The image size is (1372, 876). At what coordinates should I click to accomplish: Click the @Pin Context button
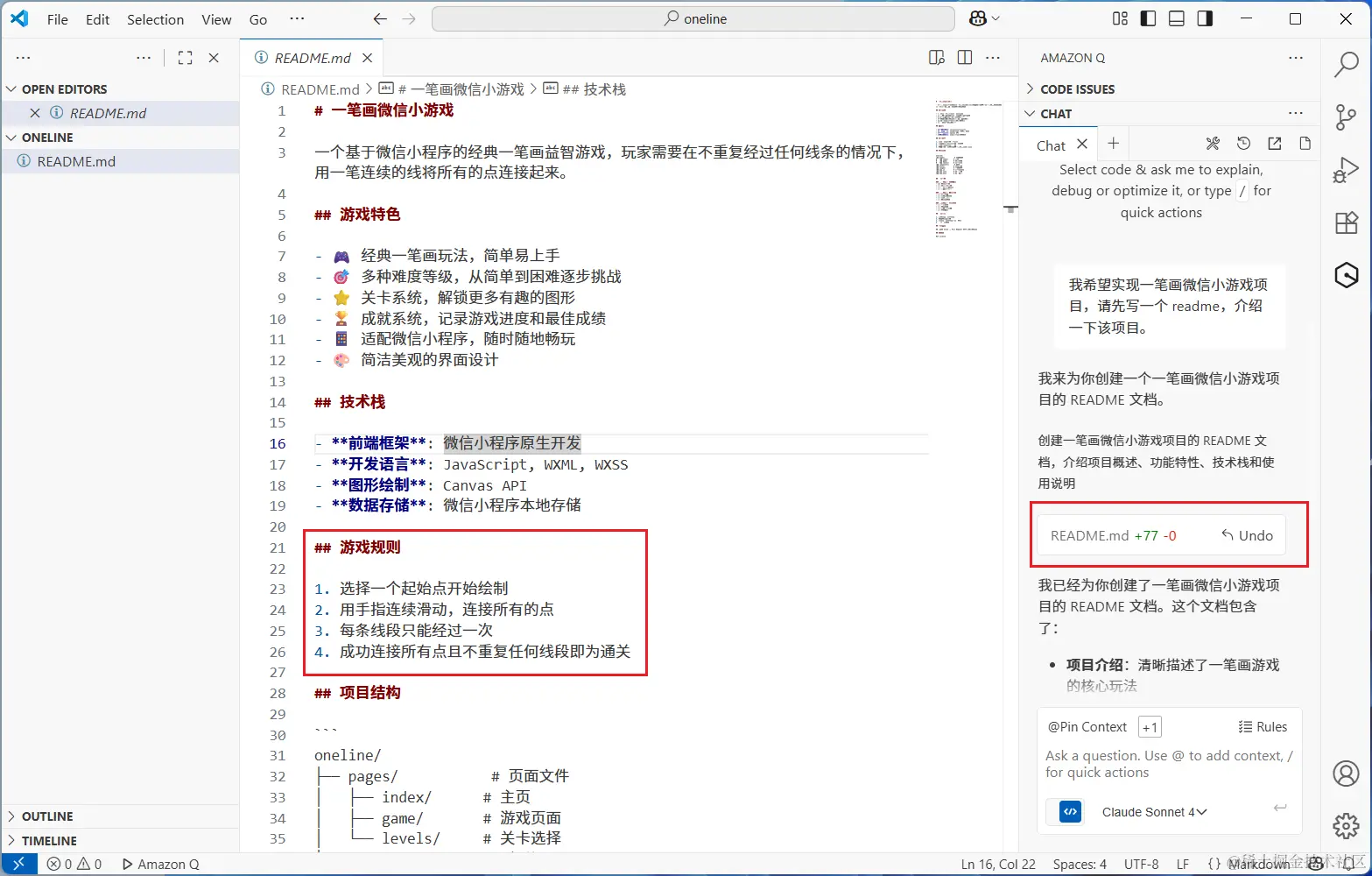click(x=1087, y=727)
